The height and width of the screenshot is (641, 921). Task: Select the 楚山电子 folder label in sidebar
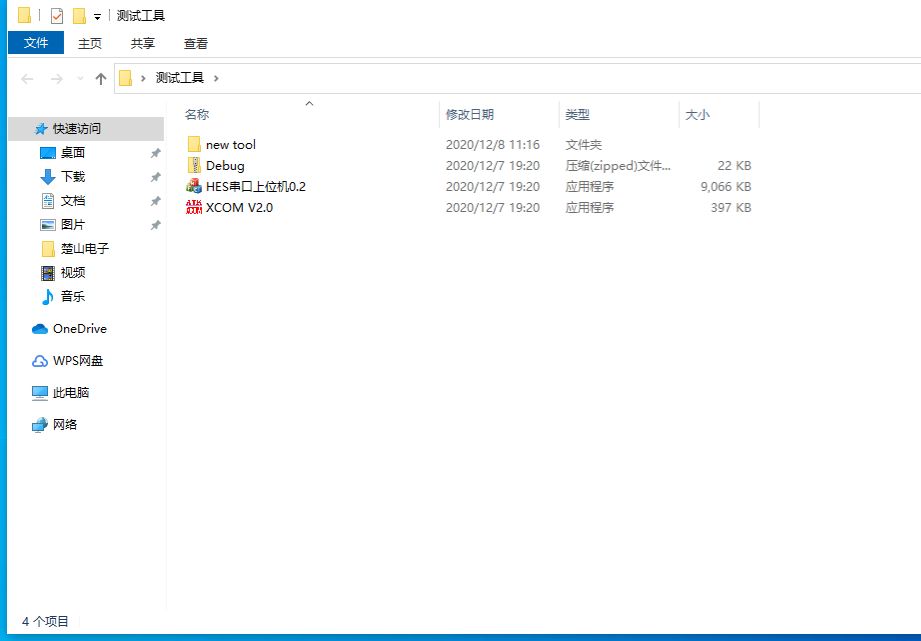point(85,249)
